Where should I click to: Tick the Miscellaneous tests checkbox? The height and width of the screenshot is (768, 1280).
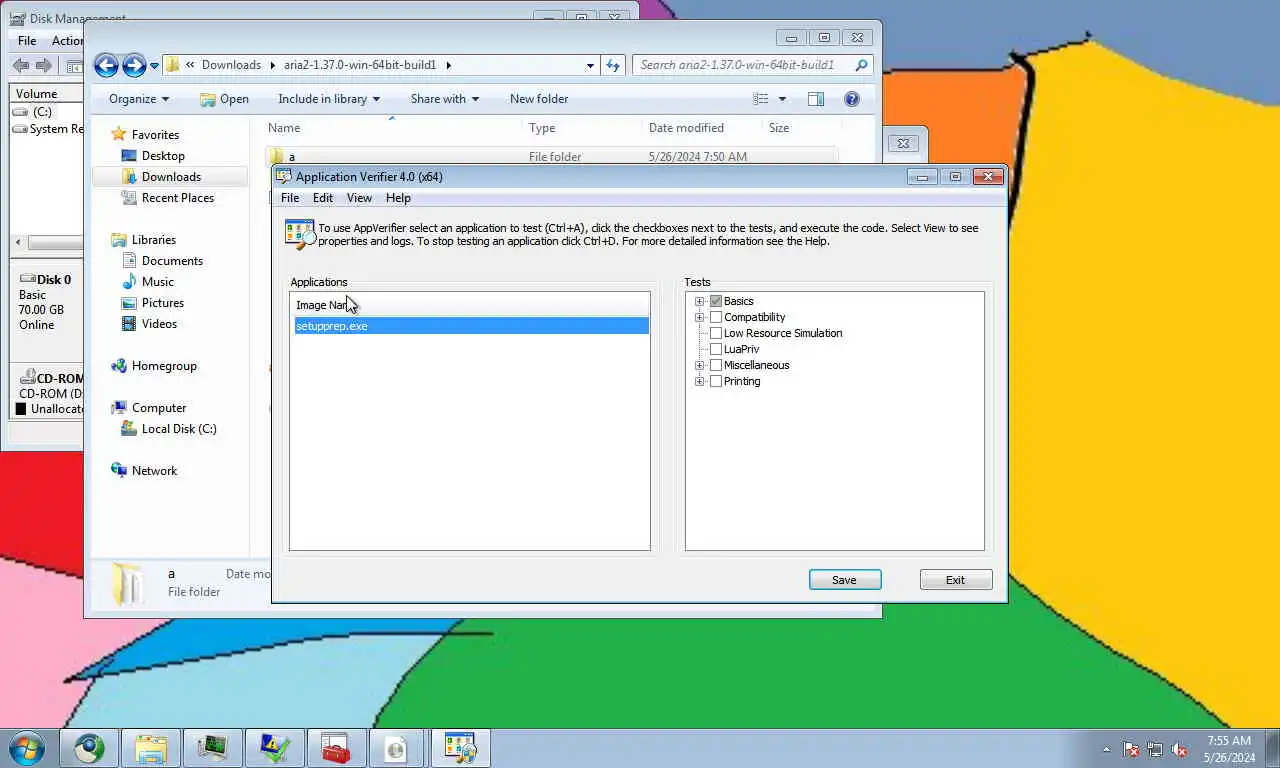click(x=716, y=365)
